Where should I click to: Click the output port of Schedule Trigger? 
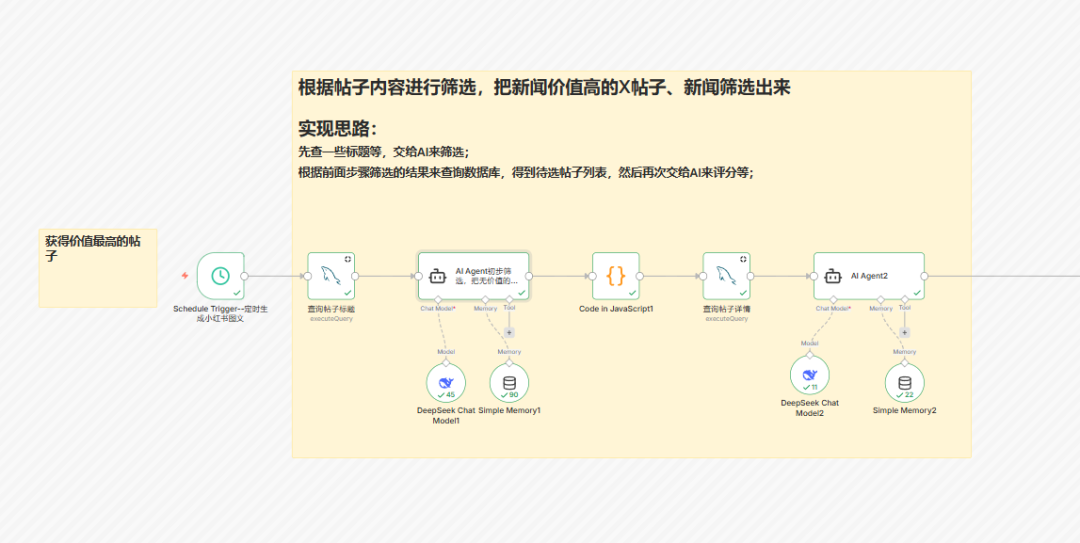pos(245,276)
